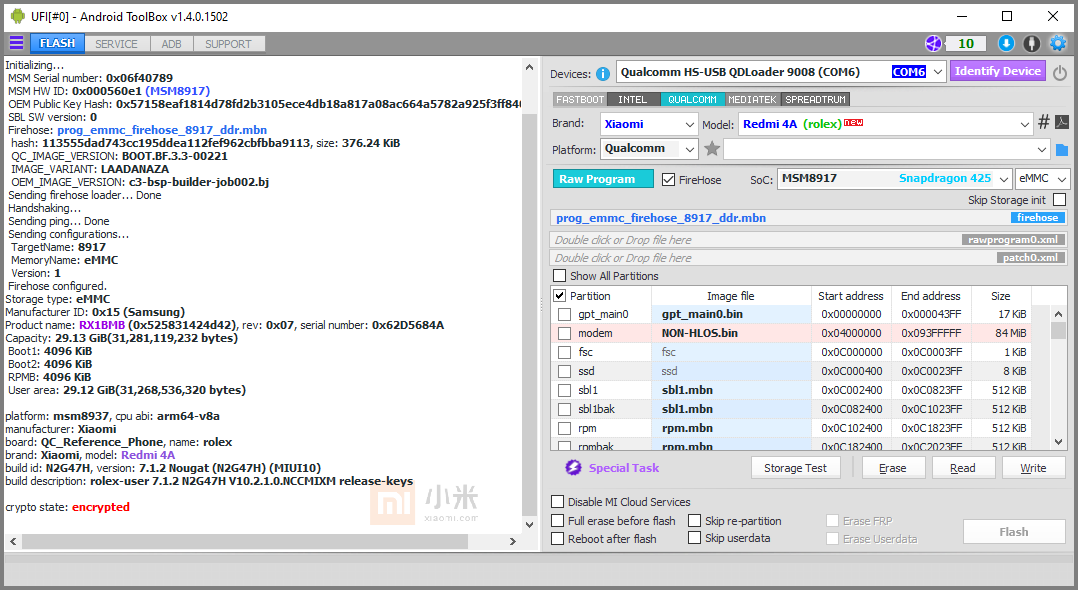The width and height of the screenshot is (1078, 590).
Task: Click the USB cable icon
Action: point(1031,43)
